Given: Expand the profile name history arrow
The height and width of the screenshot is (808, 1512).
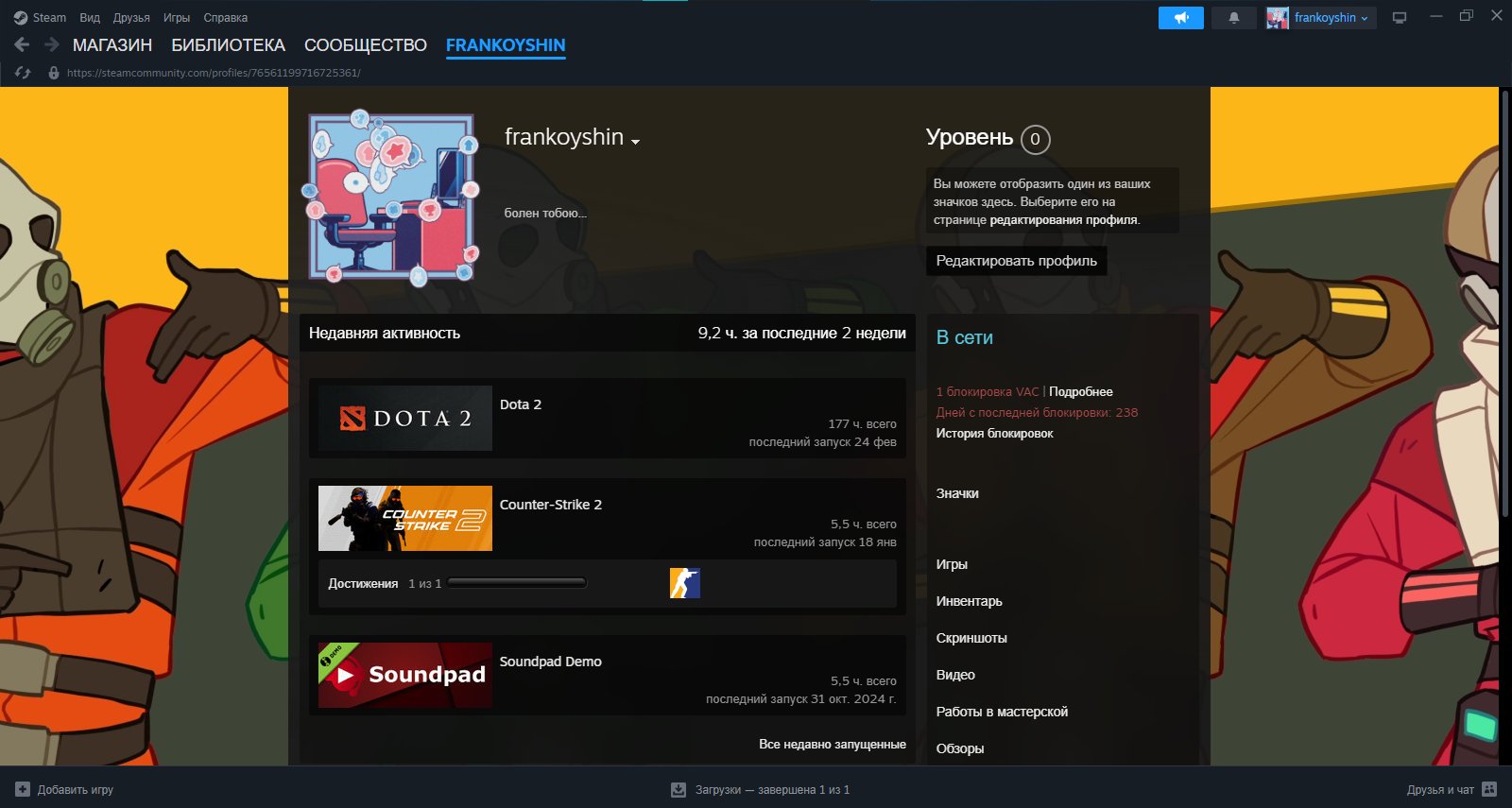Looking at the screenshot, I should (635, 142).
